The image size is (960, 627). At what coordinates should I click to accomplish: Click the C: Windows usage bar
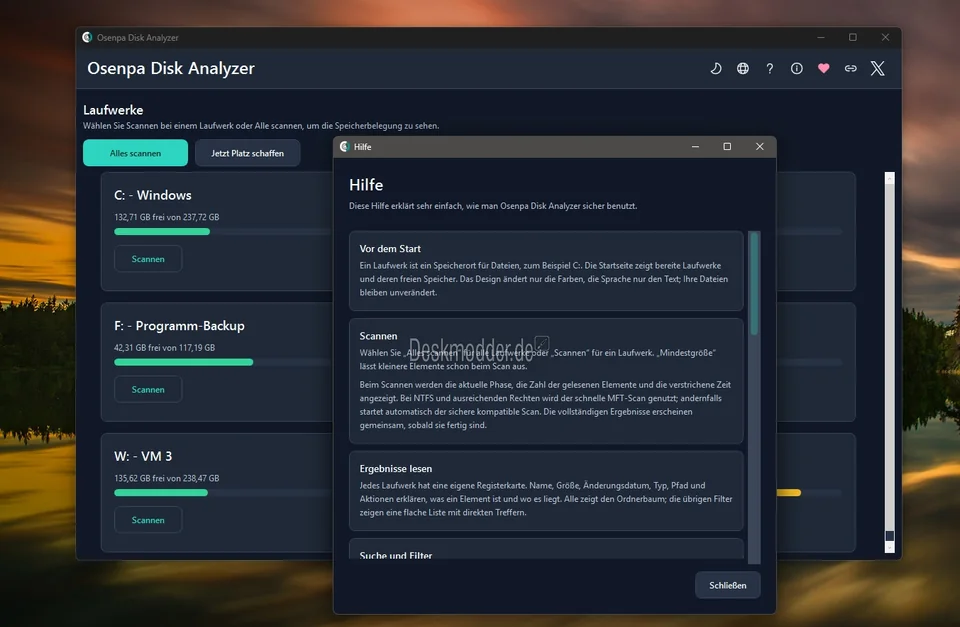point(223,231)
